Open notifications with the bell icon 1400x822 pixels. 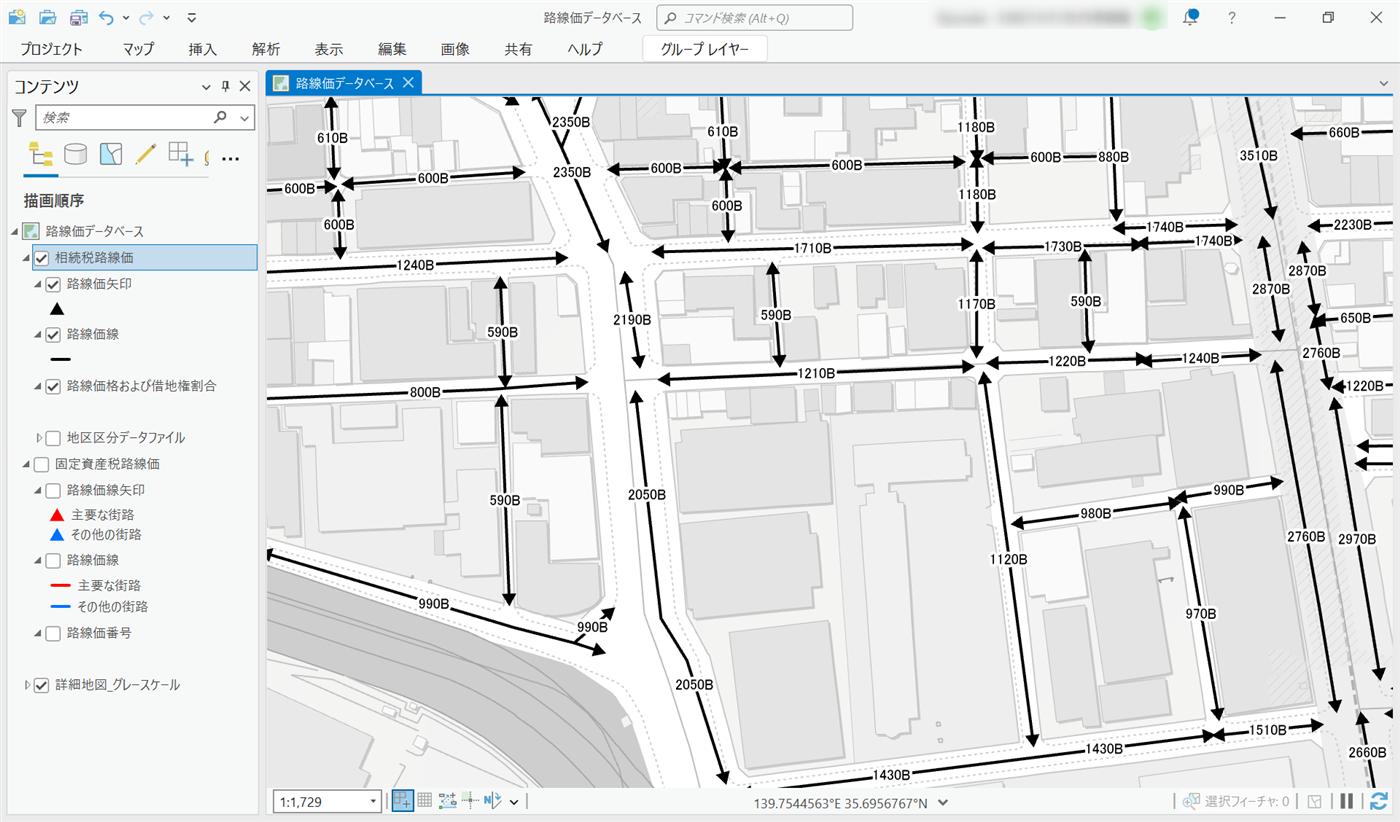[1190, 17]
